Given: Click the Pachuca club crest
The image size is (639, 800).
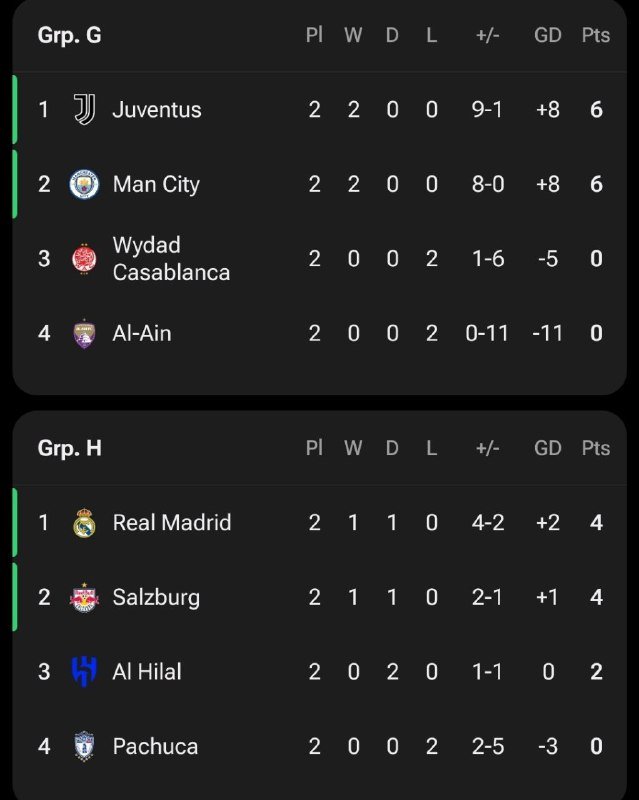Looking at the screenshot, I should 84,747.
